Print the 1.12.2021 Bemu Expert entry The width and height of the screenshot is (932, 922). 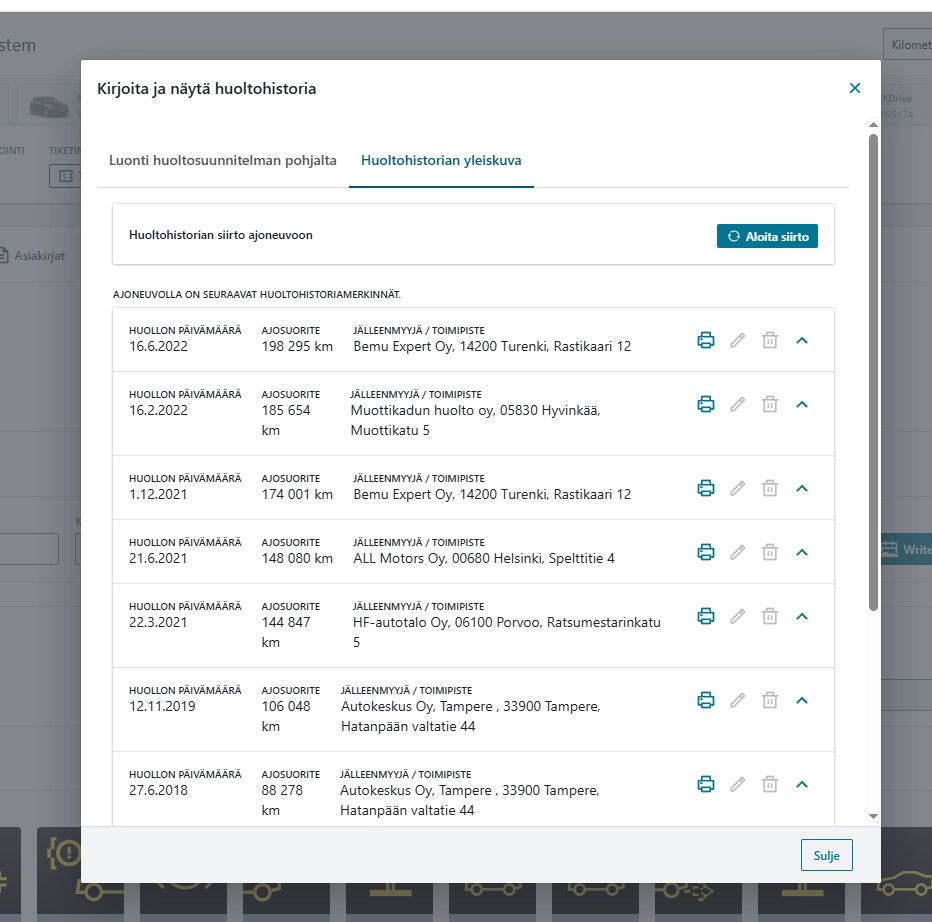[706, 488]
